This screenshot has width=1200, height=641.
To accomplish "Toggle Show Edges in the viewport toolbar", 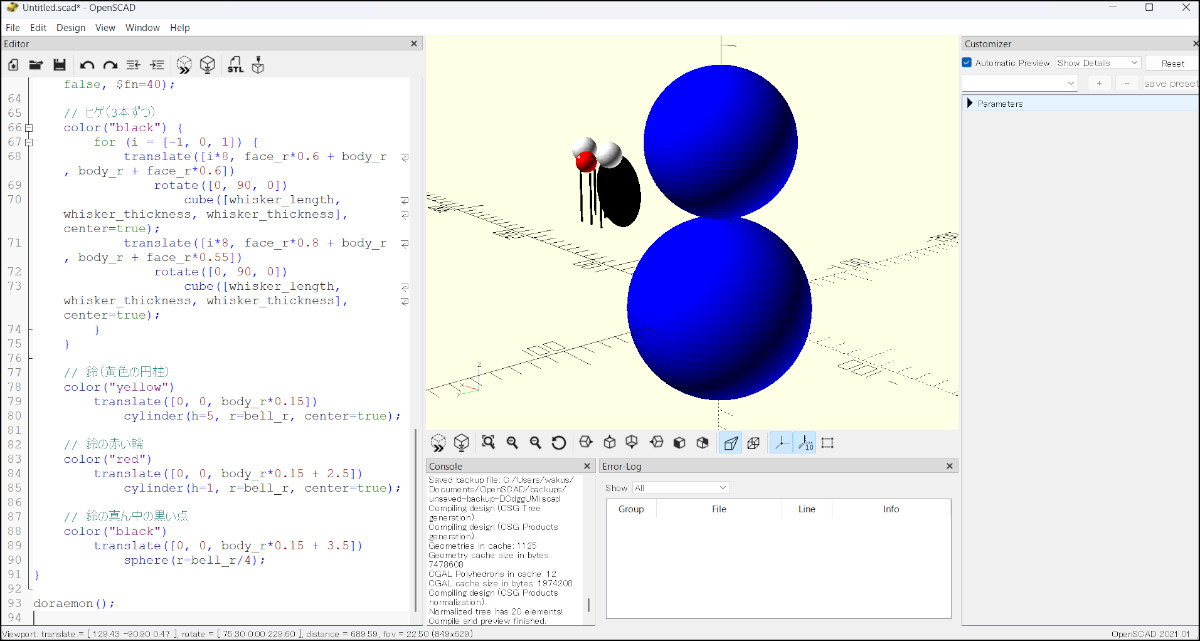I will [x=827, y=442].
